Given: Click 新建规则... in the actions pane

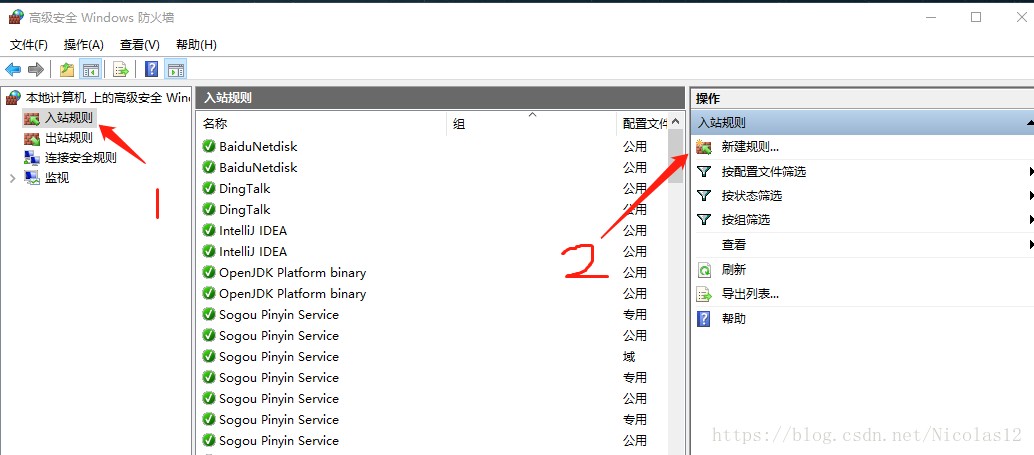Looking at the screenshot, I should pyautogui.click(x=750, y=147).
